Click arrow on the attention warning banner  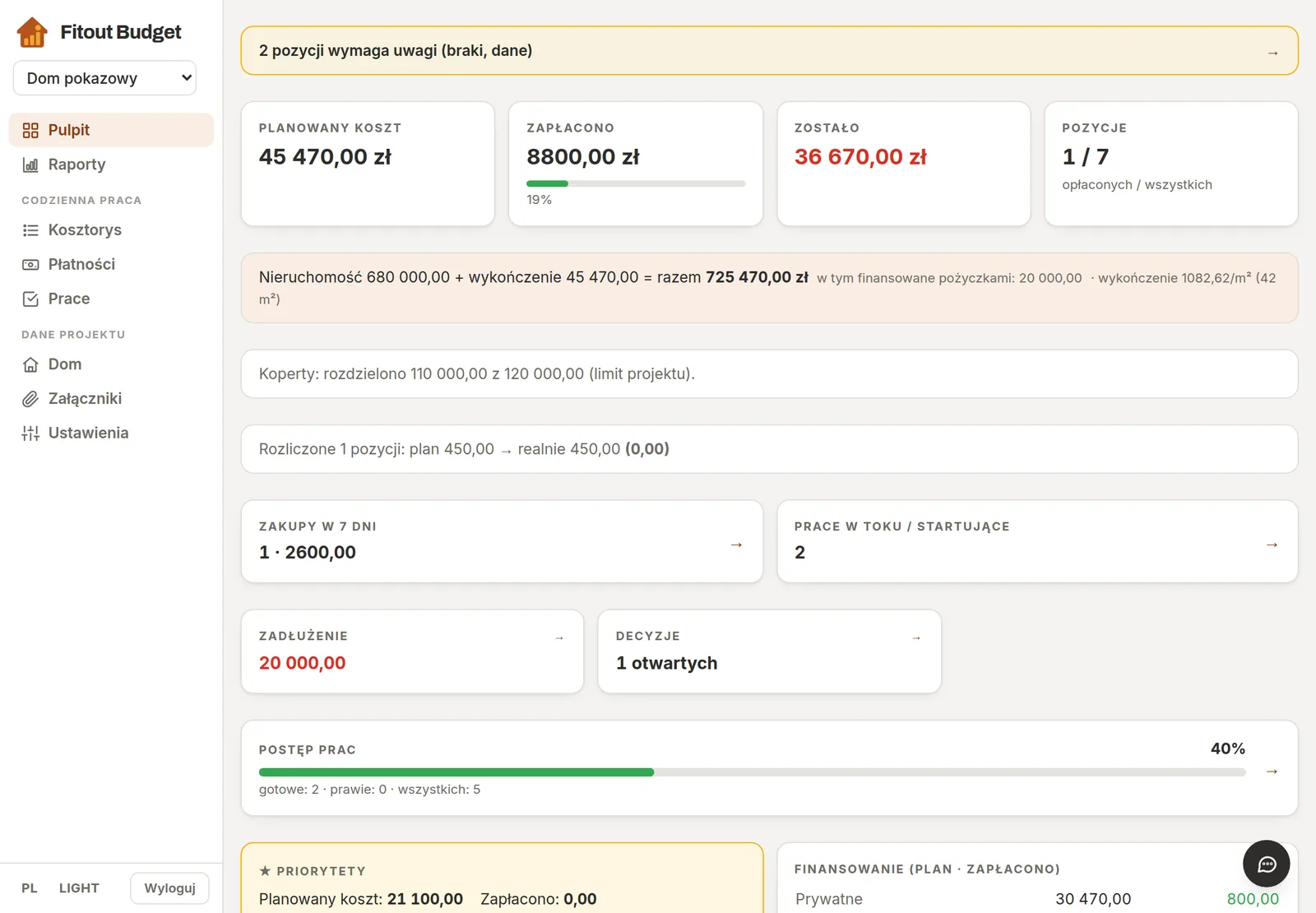[1272, 53]
